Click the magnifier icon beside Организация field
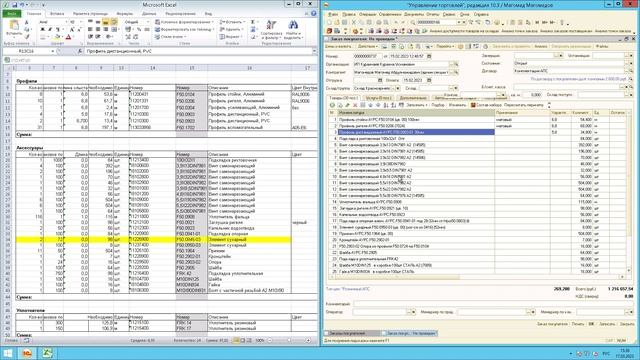Screen dimensions: 640x360 (x=456, y=64)
